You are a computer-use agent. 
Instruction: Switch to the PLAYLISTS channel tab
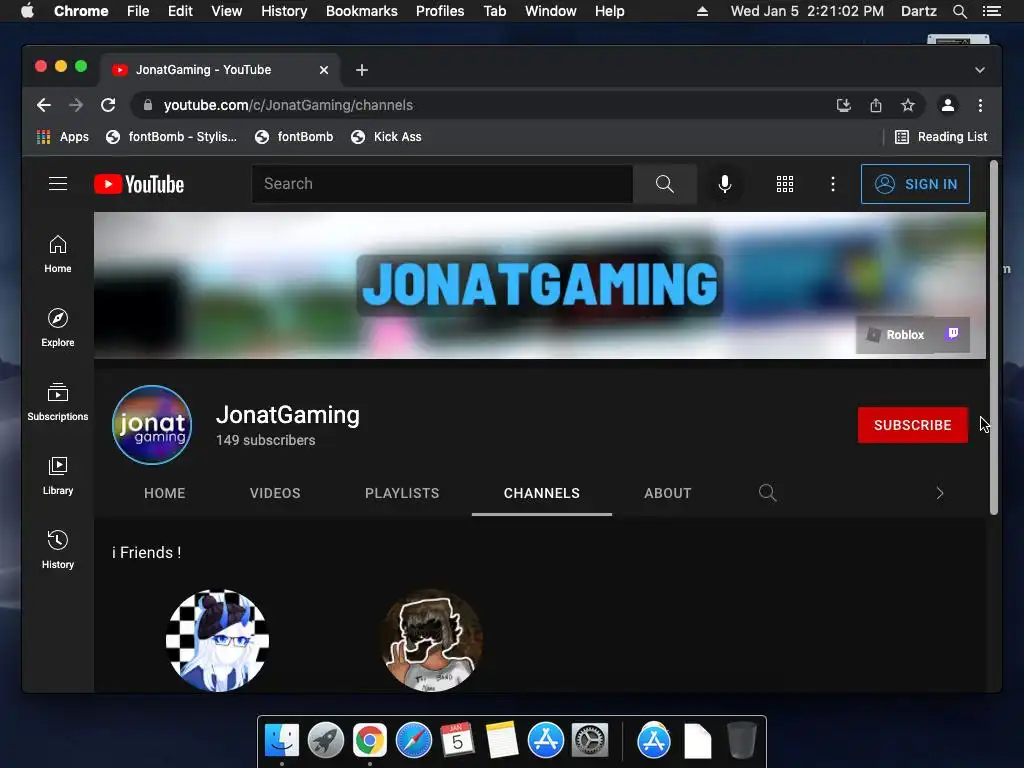tap(402, 493)
